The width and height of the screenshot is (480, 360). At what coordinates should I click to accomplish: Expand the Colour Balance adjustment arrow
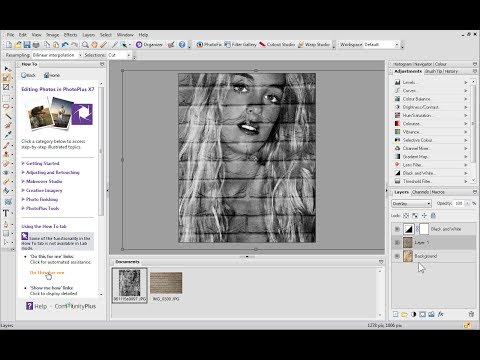(466, 99)
